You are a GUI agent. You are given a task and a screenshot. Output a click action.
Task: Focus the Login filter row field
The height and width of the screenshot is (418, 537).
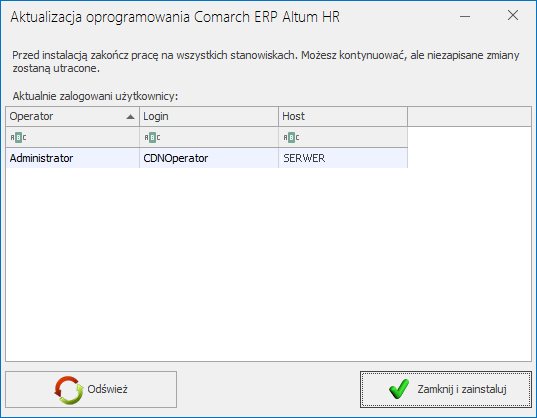click(209, 138)
